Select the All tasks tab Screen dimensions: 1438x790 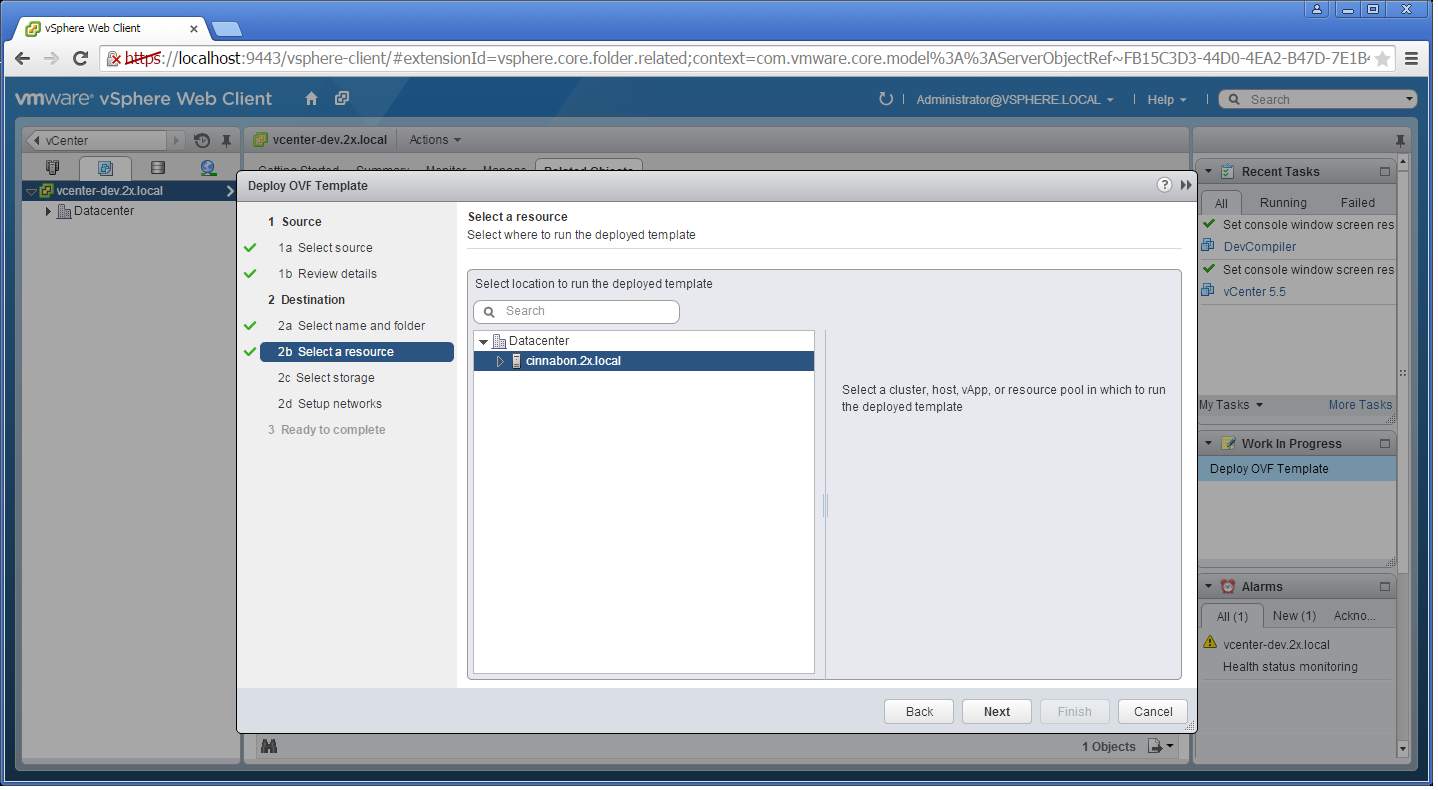[1221, 202]
